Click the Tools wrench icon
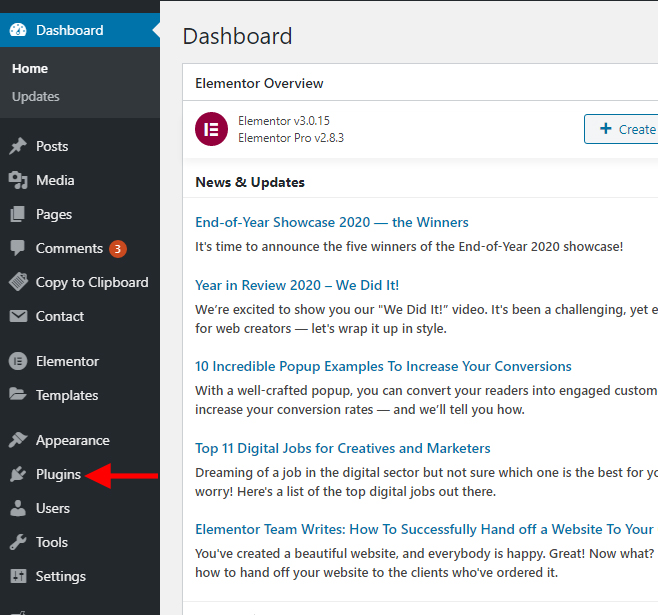 coord(18,542)
